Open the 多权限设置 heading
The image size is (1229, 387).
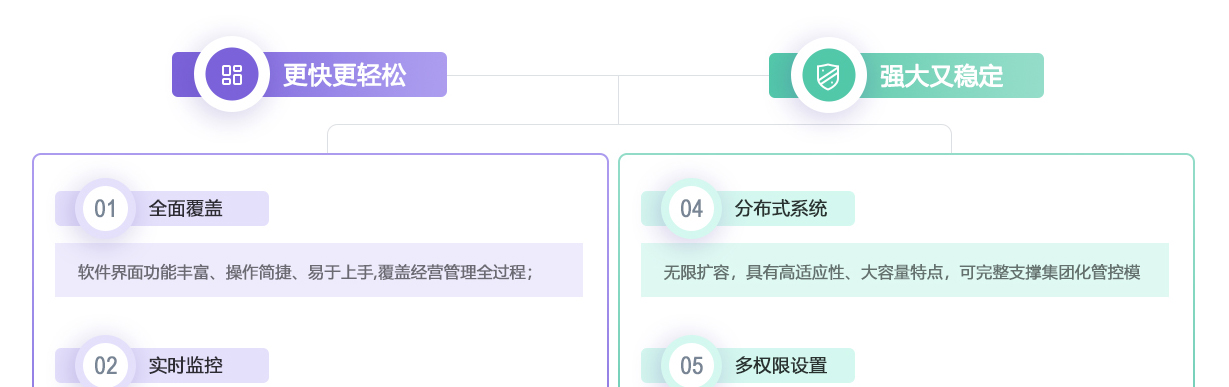coord(781,365)
